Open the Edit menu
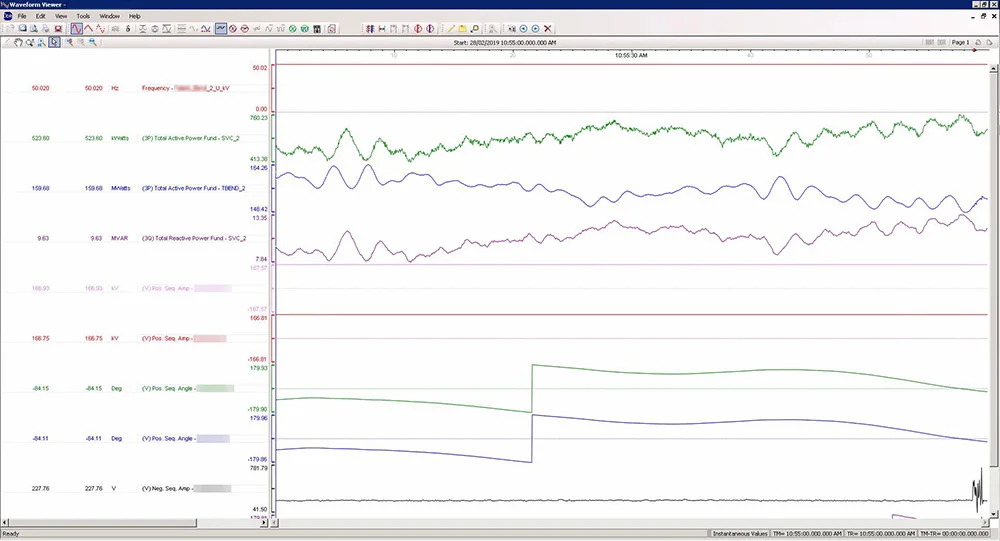This screenshot has height=541, width=1000. point(40,16)
